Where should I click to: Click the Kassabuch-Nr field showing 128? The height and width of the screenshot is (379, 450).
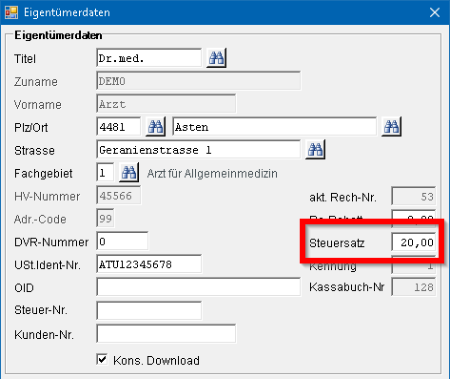point(414,287)
